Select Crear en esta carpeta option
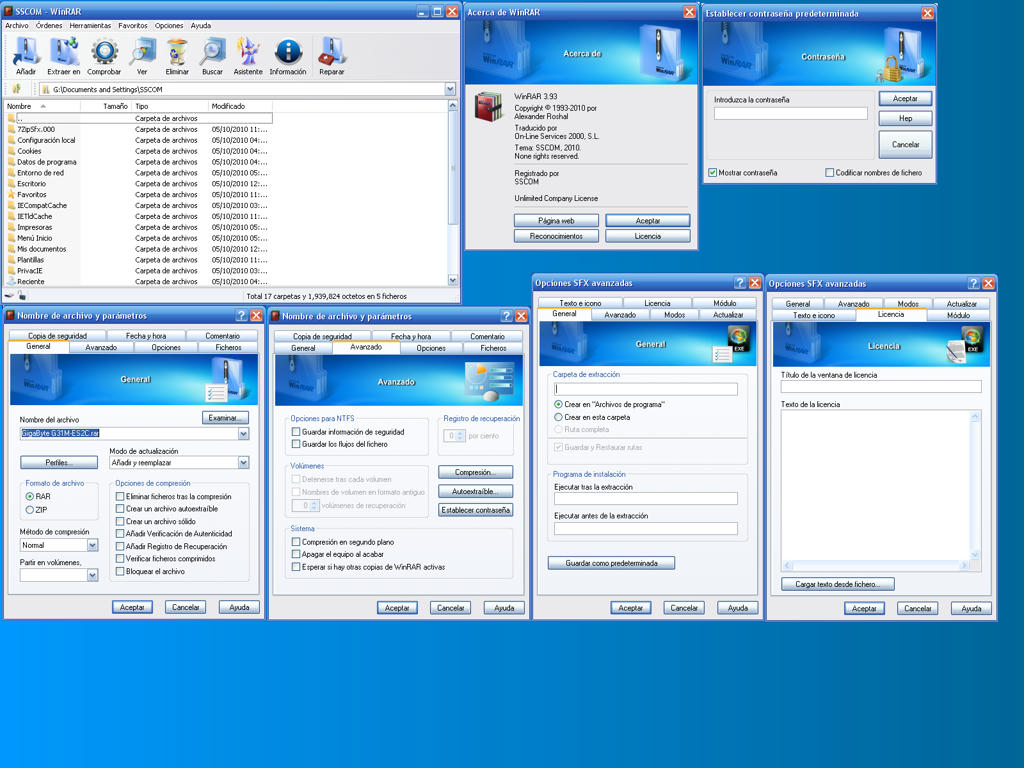 (x=558, y=417)
